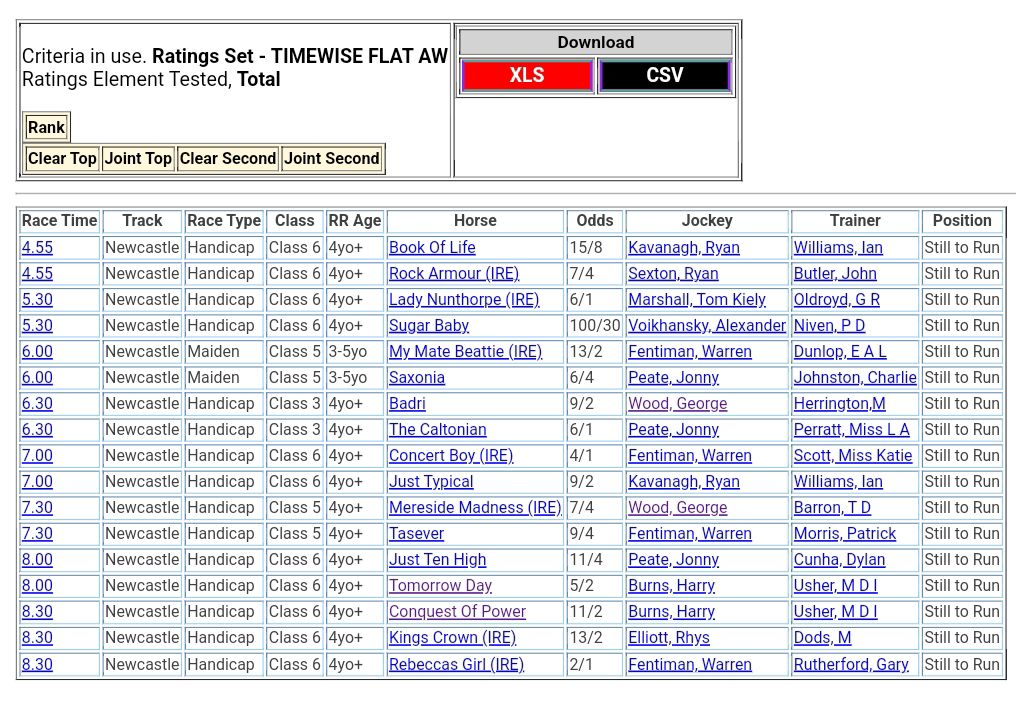Open jockey Marshall, Tom Kiely's link
This screenshot has width=1016, height=704.
(696, 300)
